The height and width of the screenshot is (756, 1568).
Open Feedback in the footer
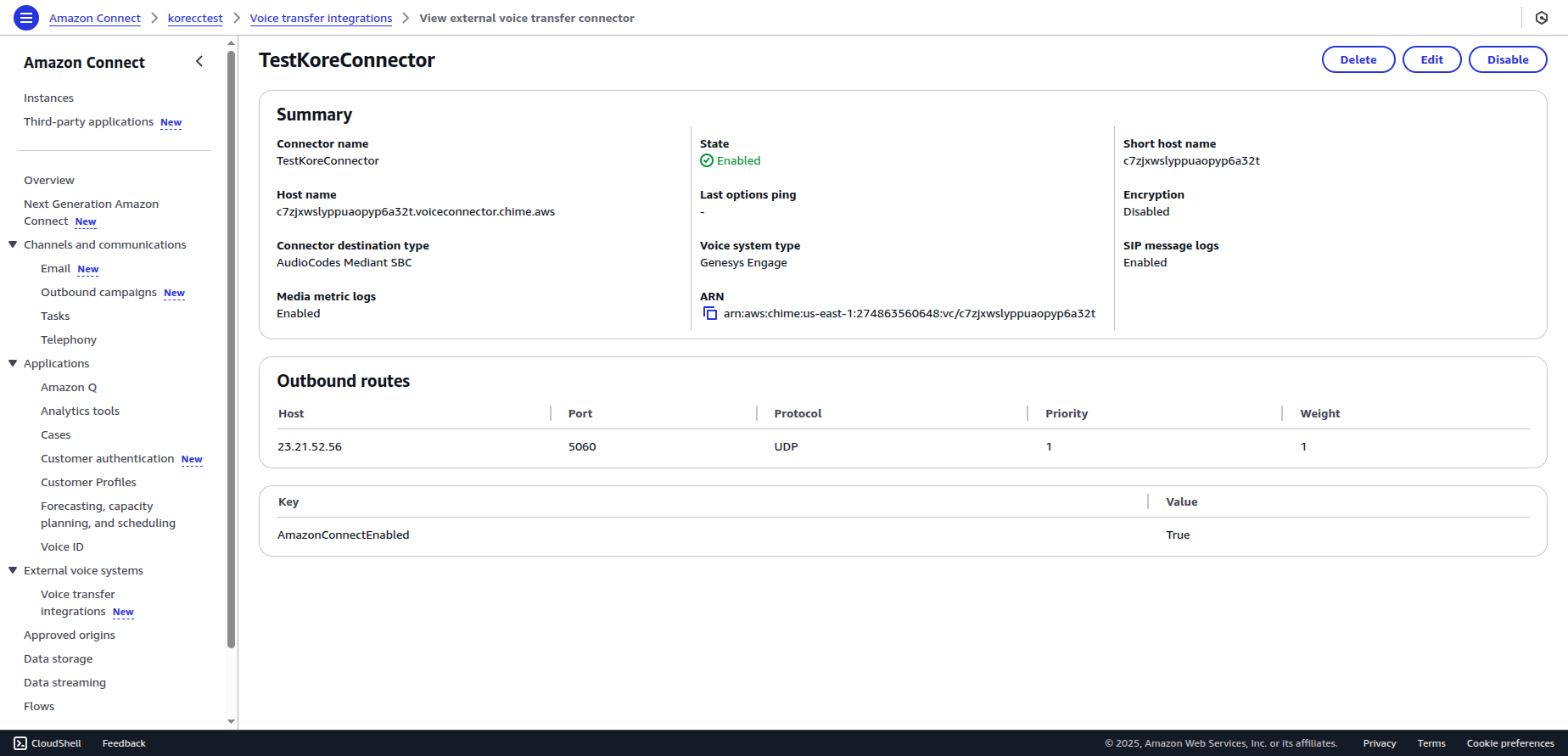click(x=124, y=743)
